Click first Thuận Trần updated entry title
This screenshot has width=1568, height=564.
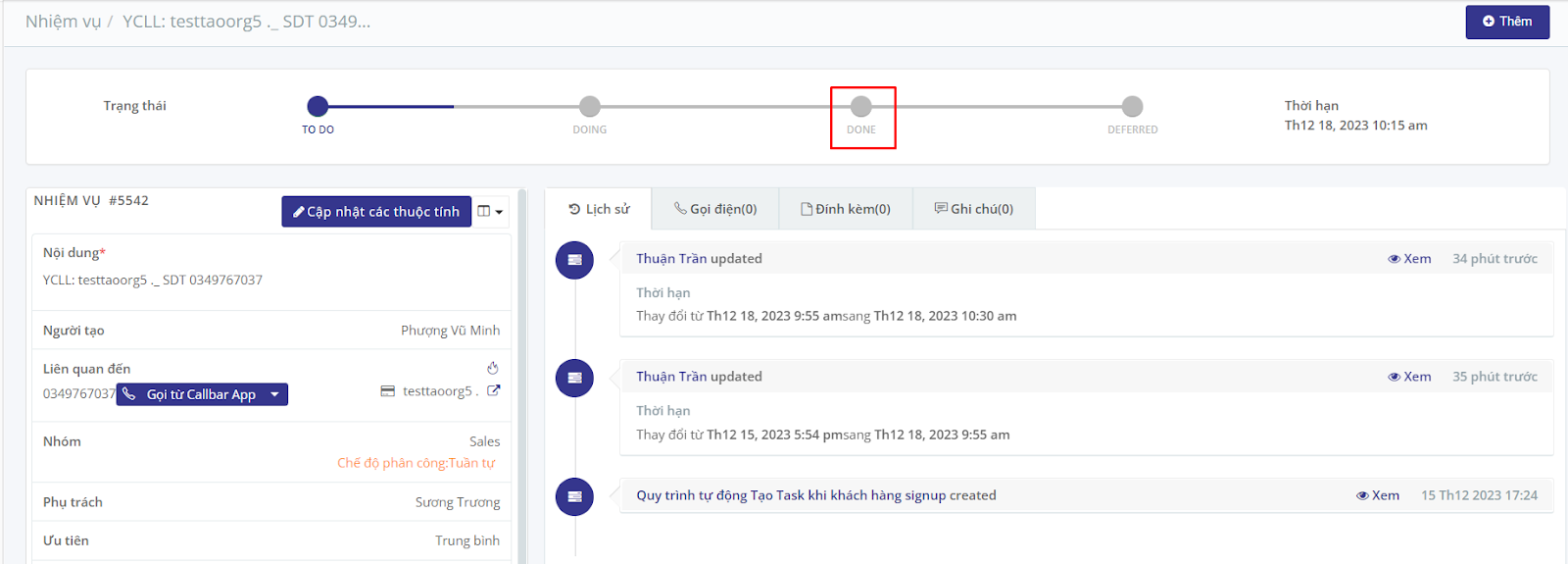(699, 259)
